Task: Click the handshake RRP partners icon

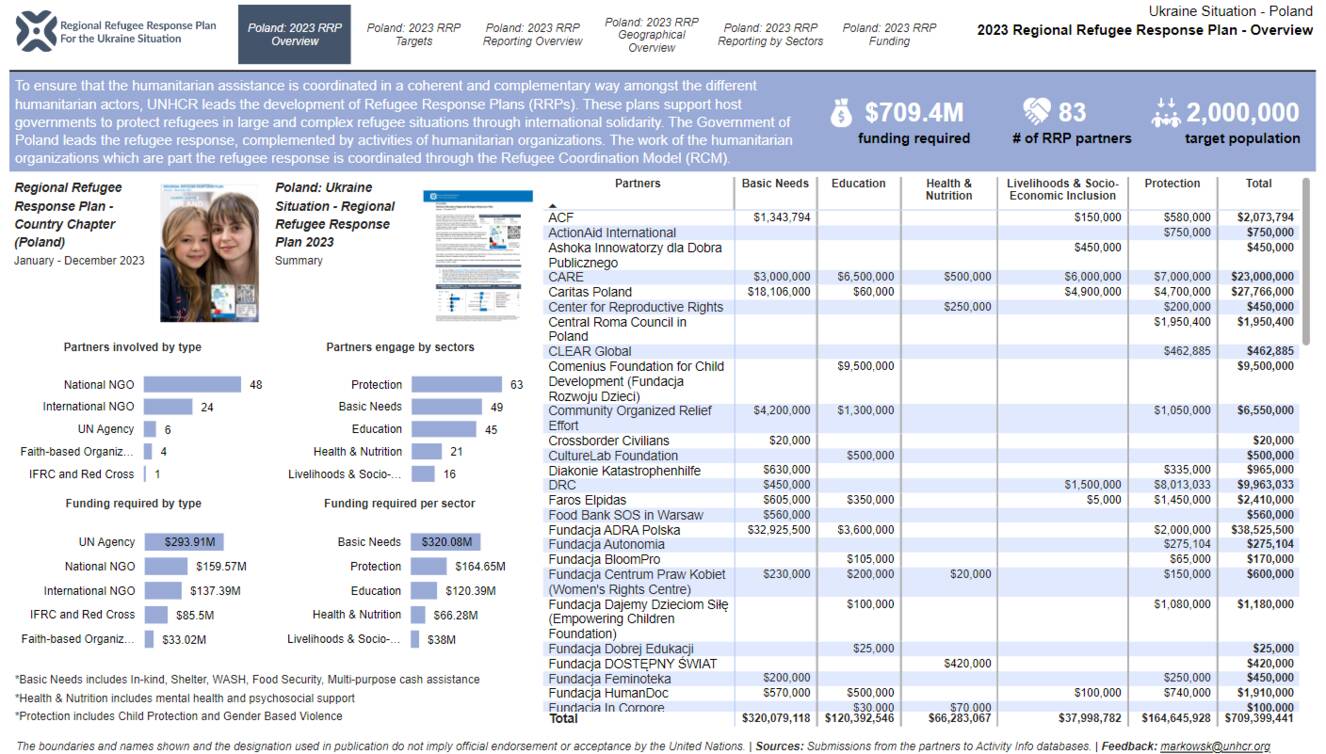Action: click(x=1037, y=111)
